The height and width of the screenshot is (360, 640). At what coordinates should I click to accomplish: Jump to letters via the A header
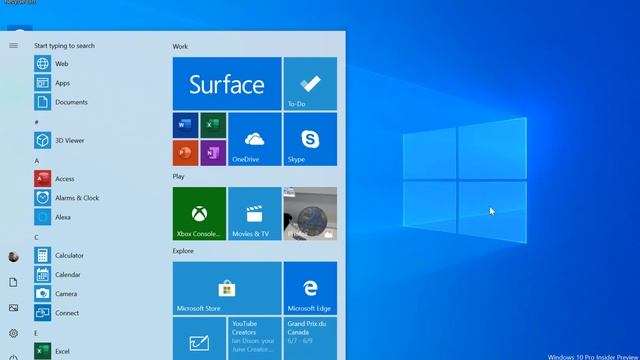(37, 161)
